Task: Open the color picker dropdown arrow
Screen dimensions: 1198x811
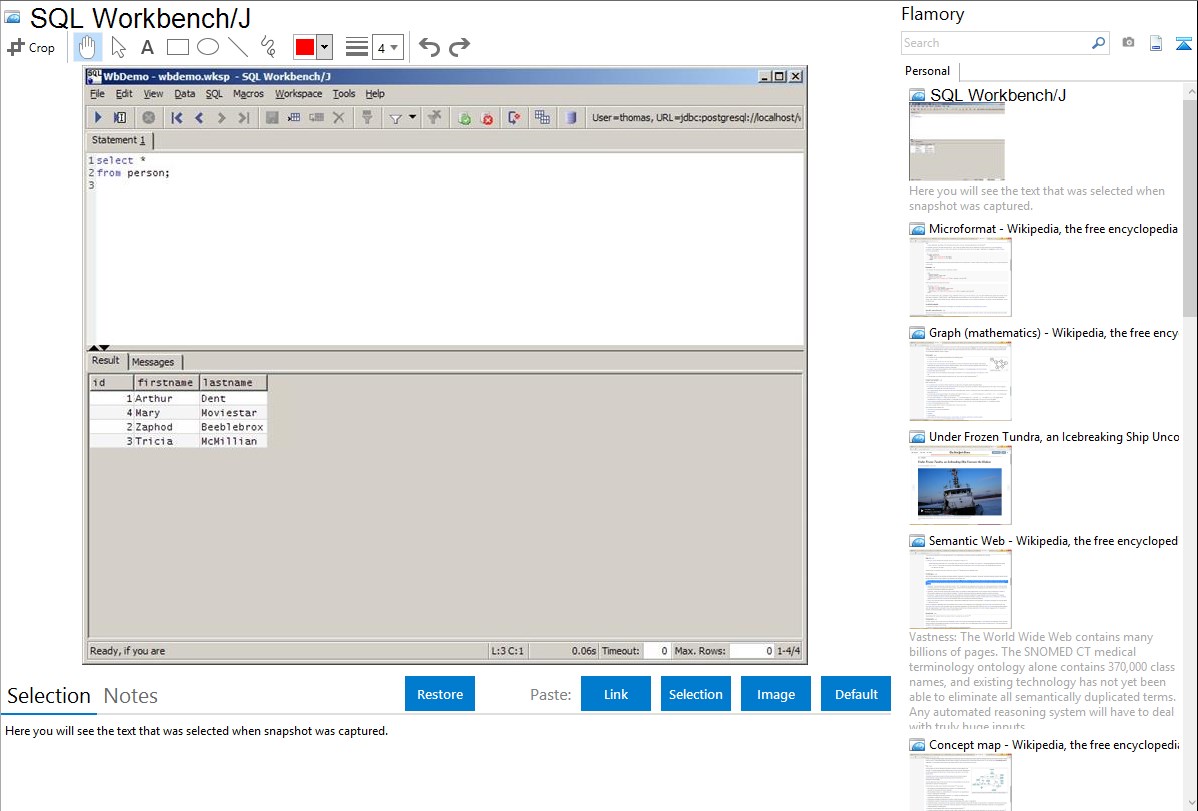Action: (325, 47)
